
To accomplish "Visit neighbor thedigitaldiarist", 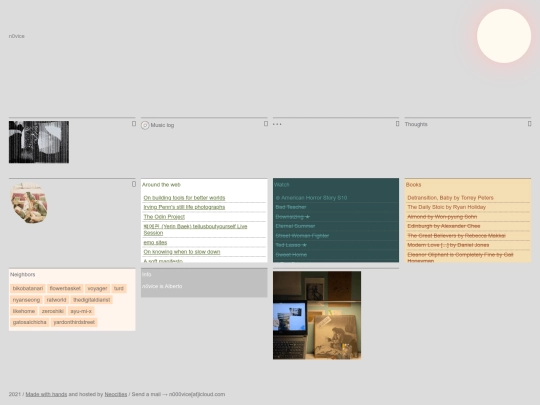I will (x=92, y=300).
